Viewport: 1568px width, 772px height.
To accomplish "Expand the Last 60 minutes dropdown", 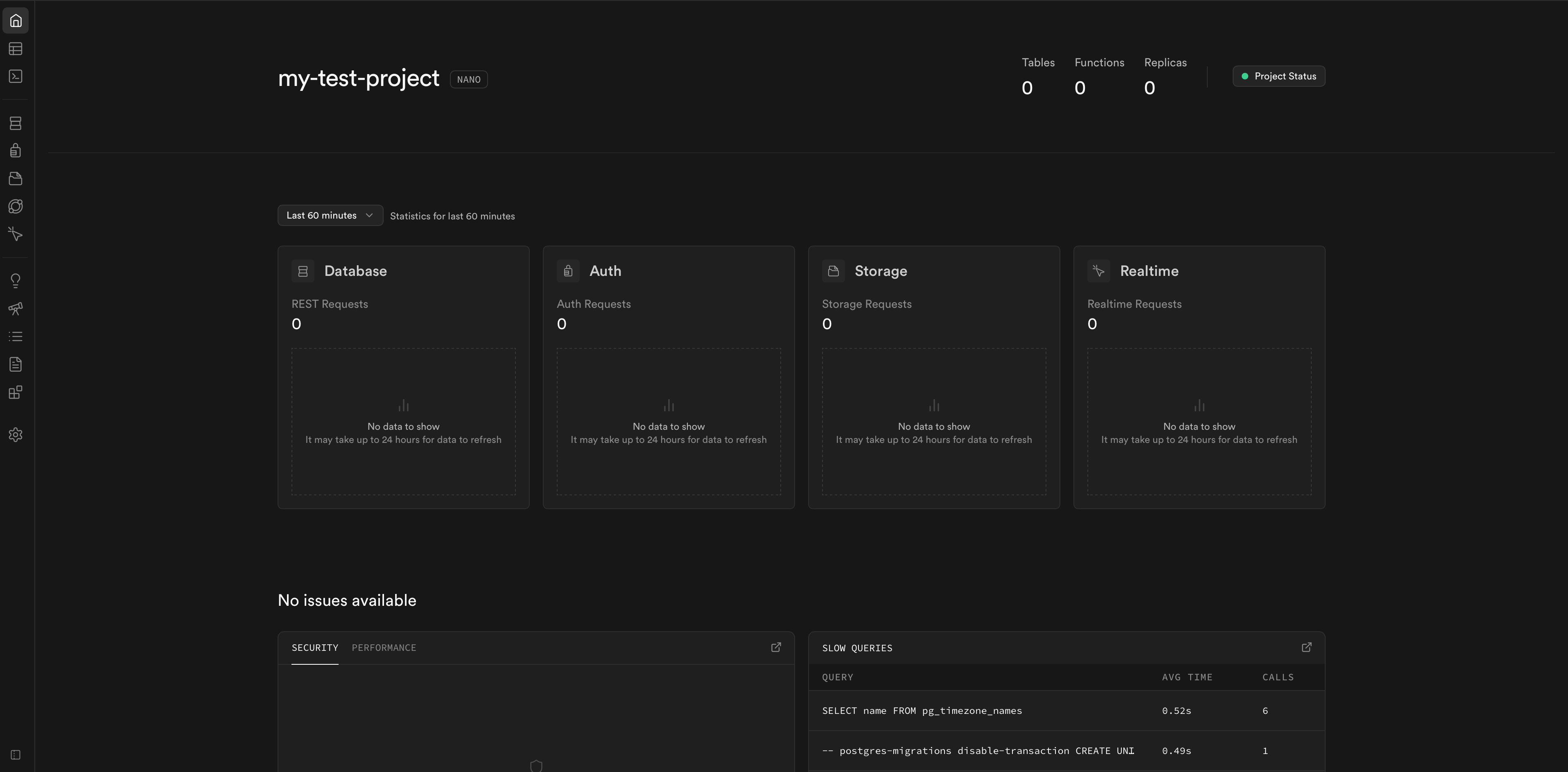I will coord(330,216).
